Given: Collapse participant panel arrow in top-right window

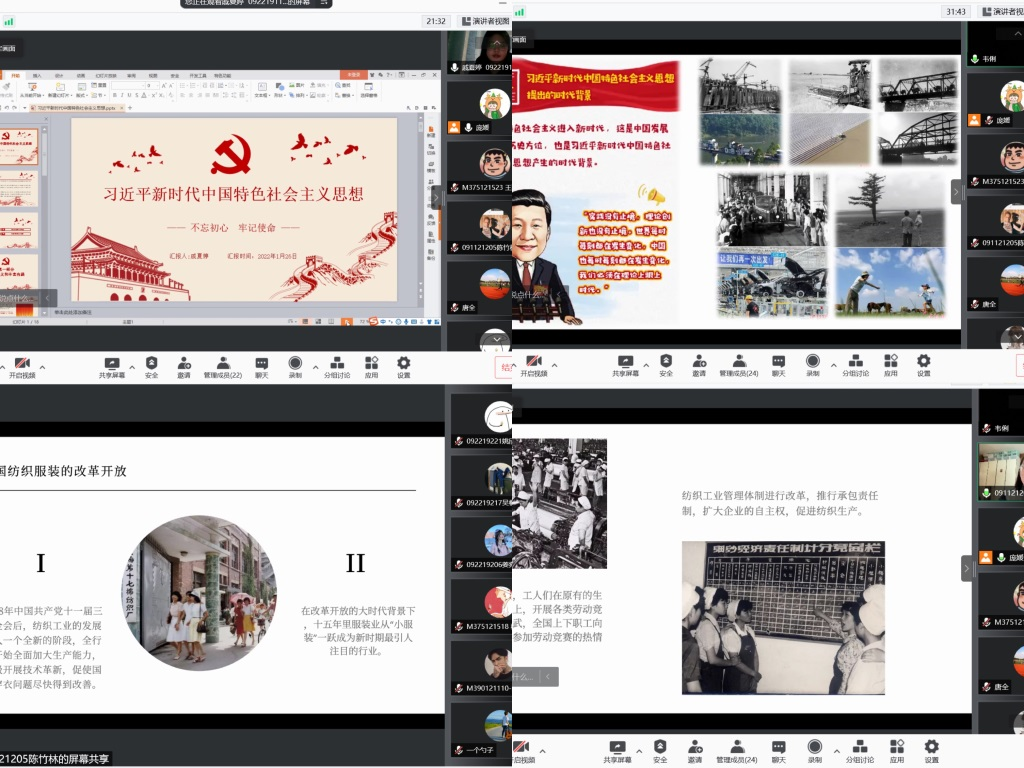Looking at the screenshot, I should pyautogui.click(x=957, y=190).
